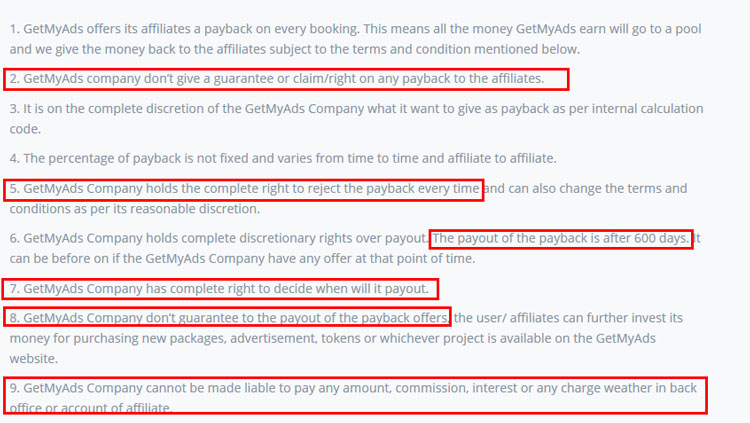This screenshot has height=423, width=750.
Task: Click the word 'website.' ending term 8
Action: [x=33, y=359]
